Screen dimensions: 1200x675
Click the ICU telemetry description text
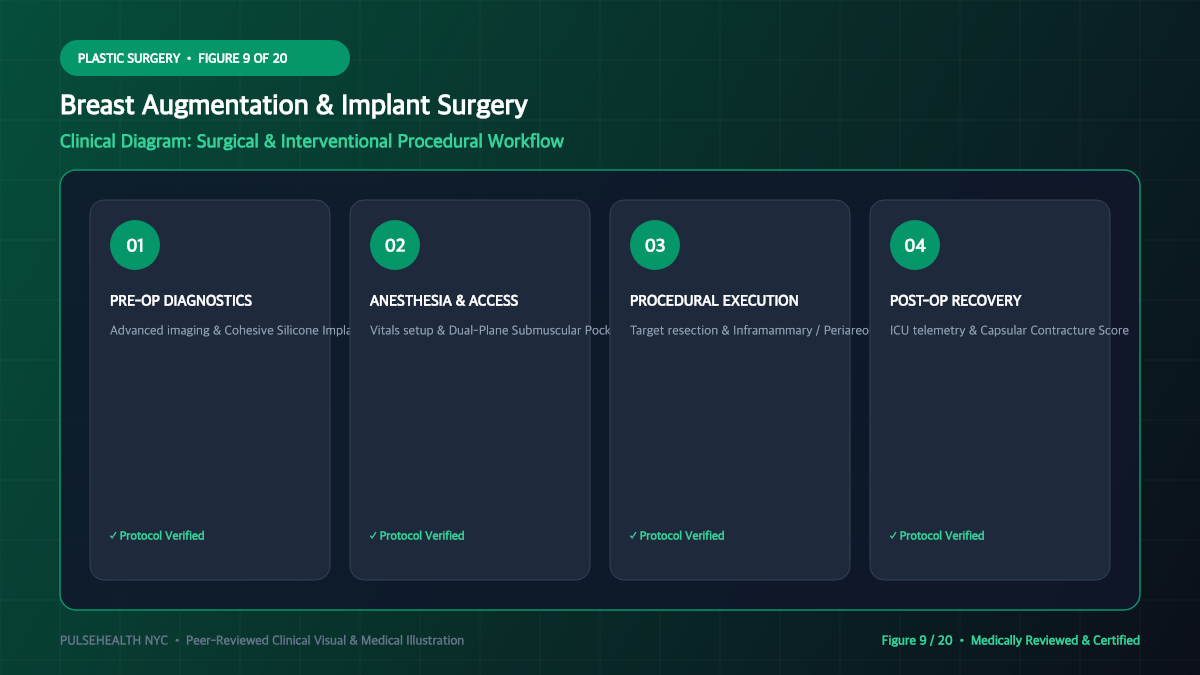pyautogui.click(x=1009, y=330)
